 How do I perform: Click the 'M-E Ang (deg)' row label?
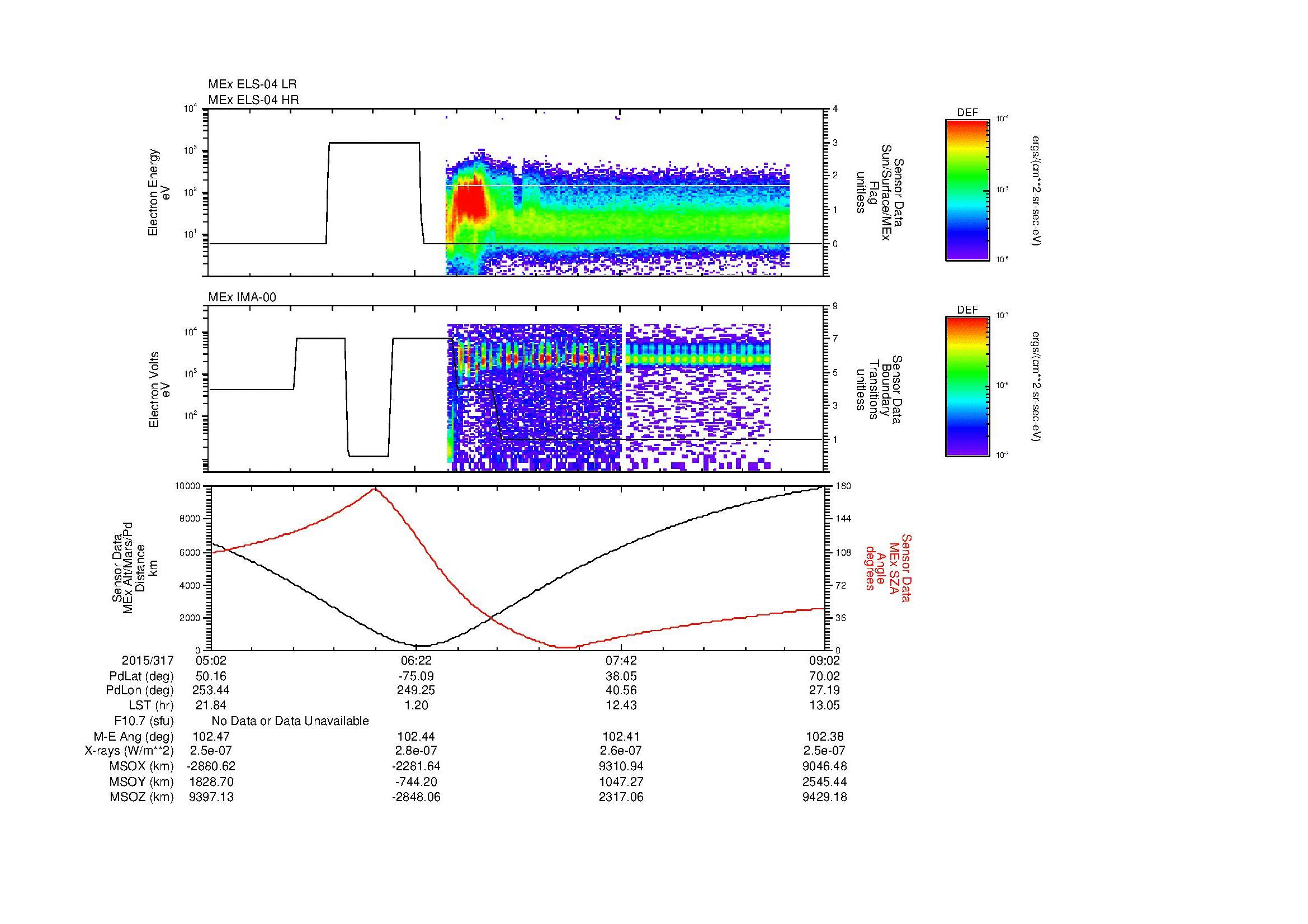(134, 736)
